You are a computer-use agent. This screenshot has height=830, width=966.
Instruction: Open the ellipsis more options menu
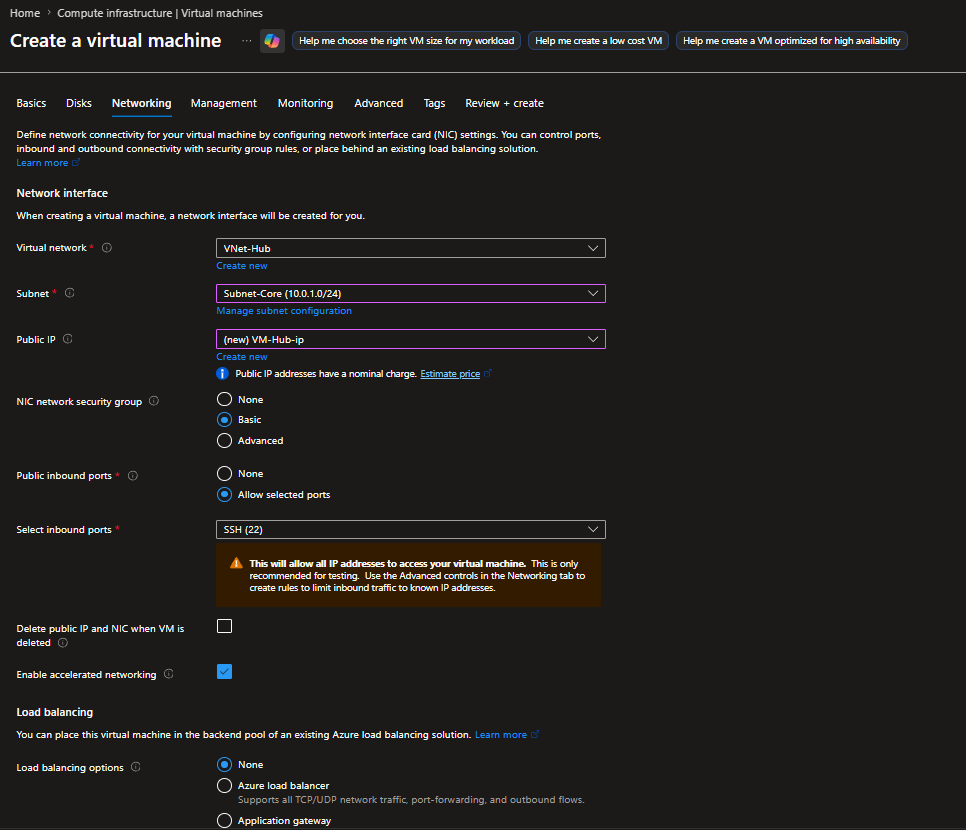click(246, 41)
